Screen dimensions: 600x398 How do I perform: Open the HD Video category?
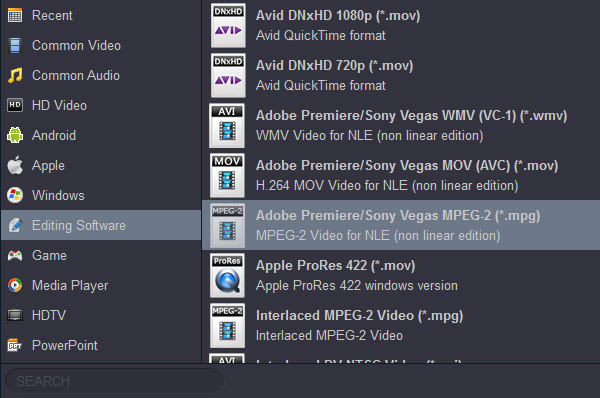point(101,105)
